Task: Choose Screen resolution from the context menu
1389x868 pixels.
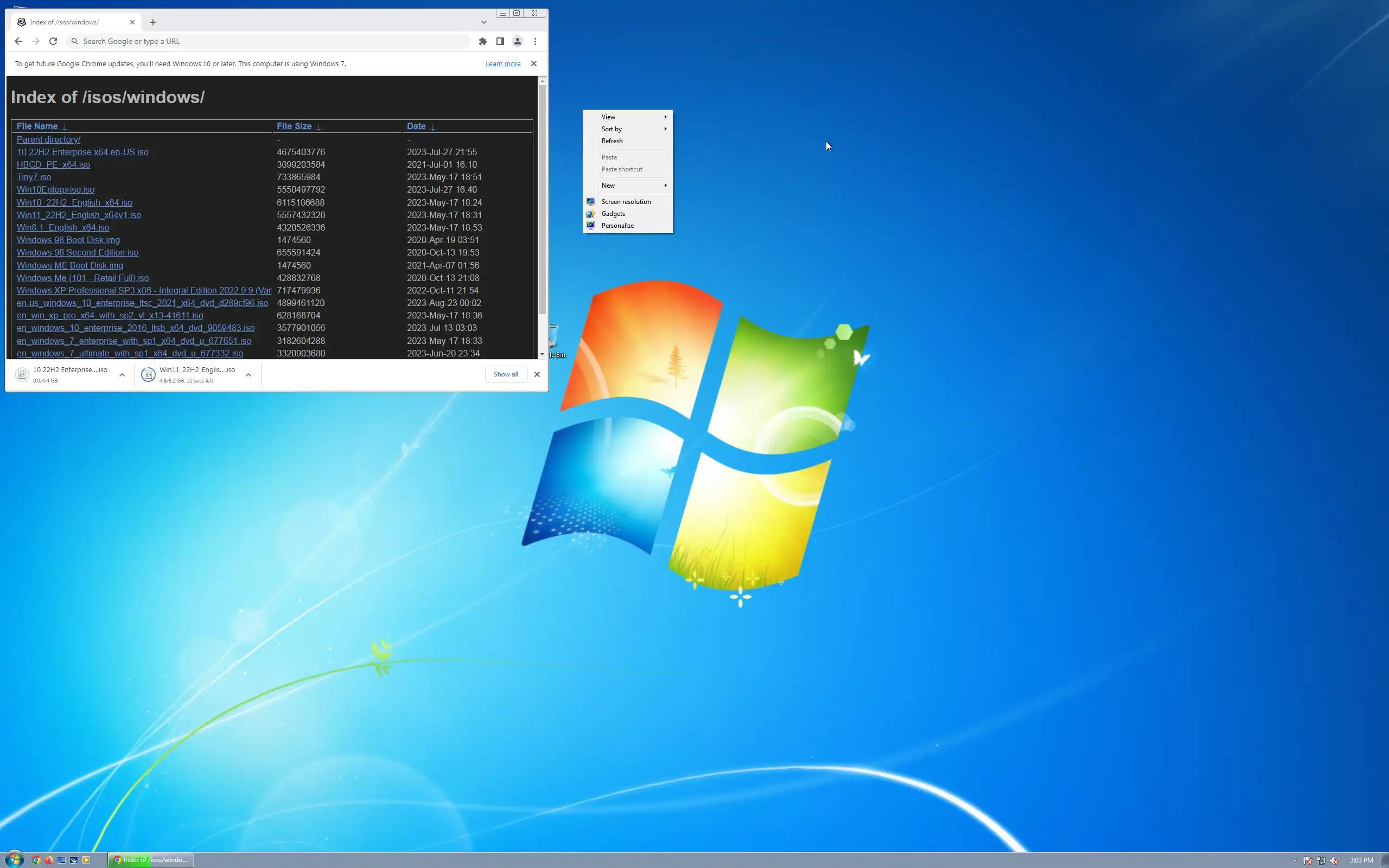Action: click(626, 201)
